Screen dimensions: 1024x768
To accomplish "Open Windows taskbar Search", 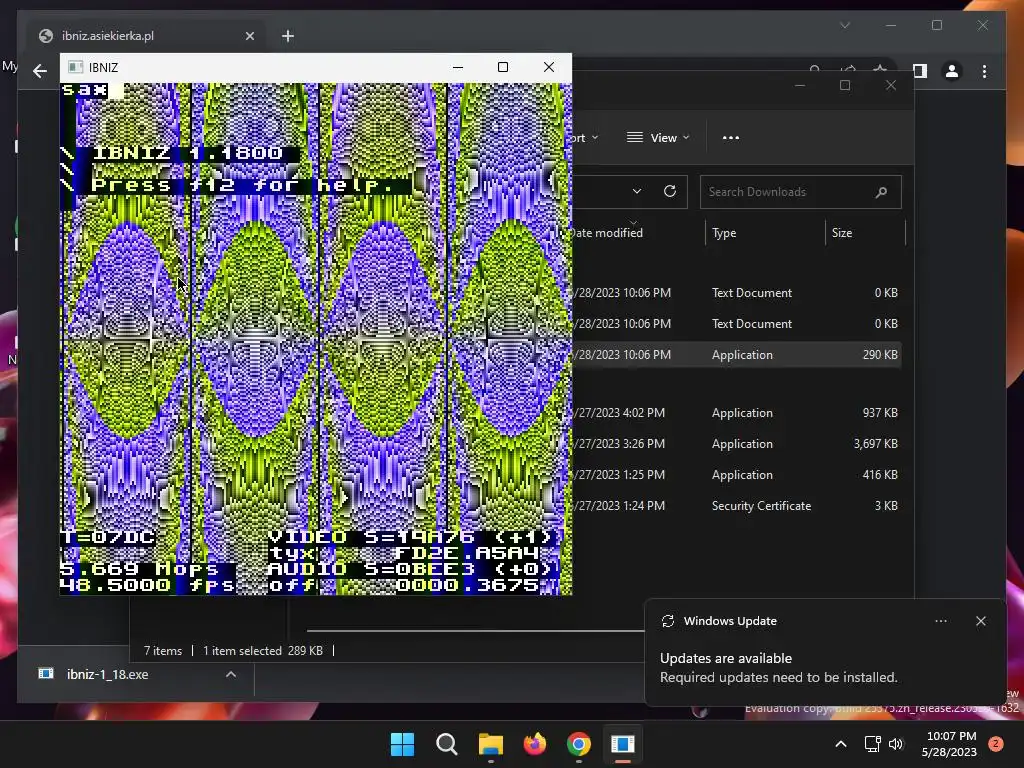I will point(447,744).
